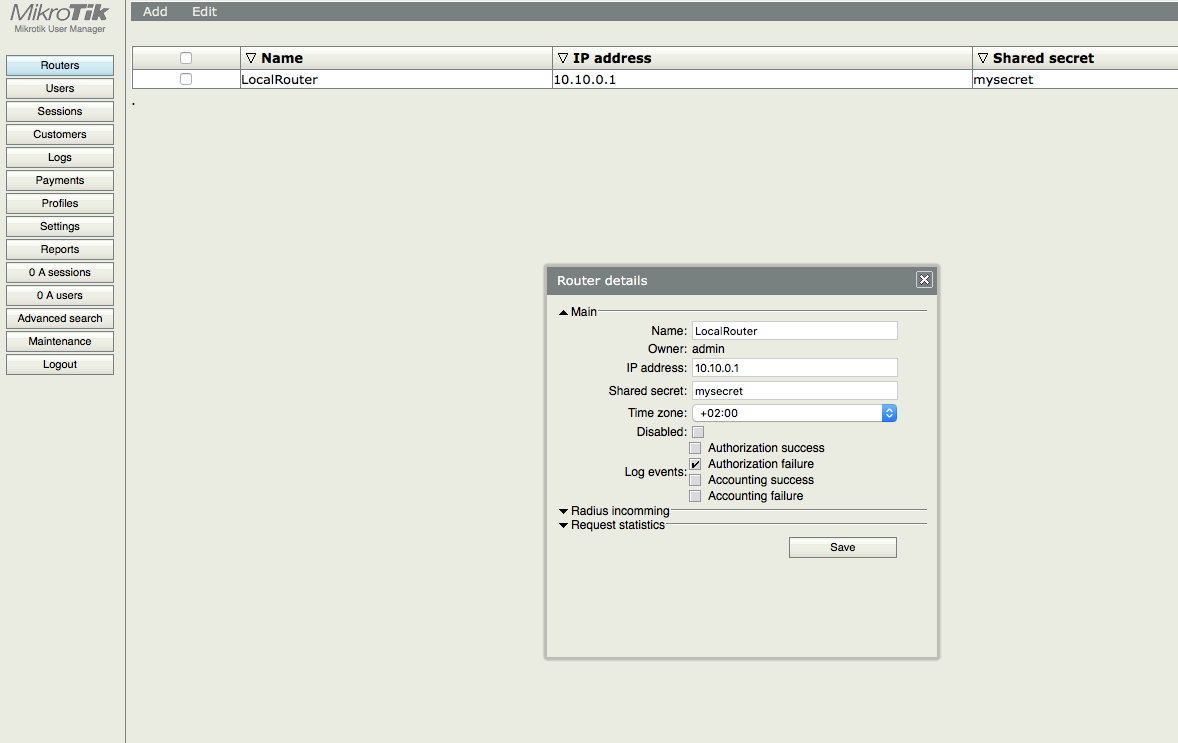This screenshot has width=1178, height=743.
Task: Expand the Request statistics section
Action: click(x=615, y=524)
